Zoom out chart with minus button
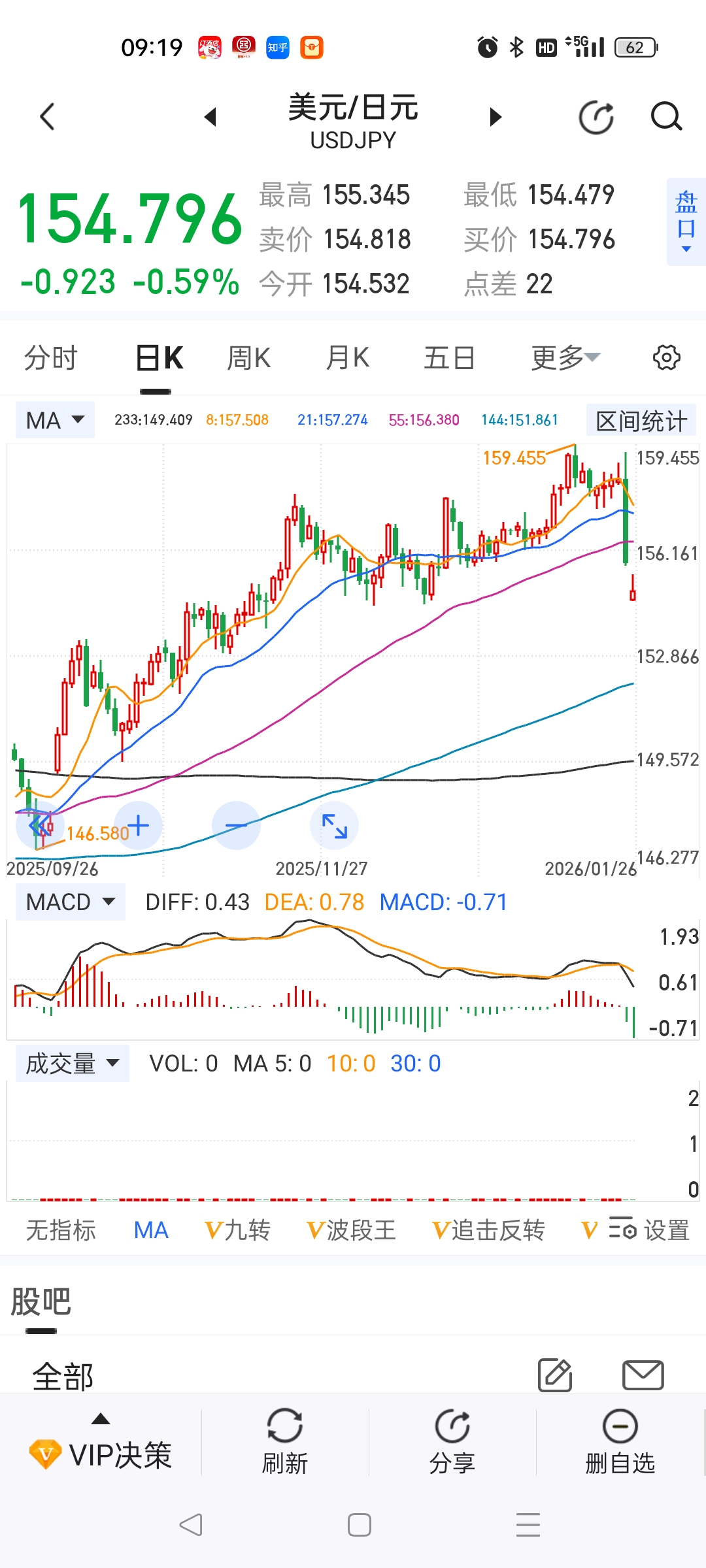 pos(236,826)
